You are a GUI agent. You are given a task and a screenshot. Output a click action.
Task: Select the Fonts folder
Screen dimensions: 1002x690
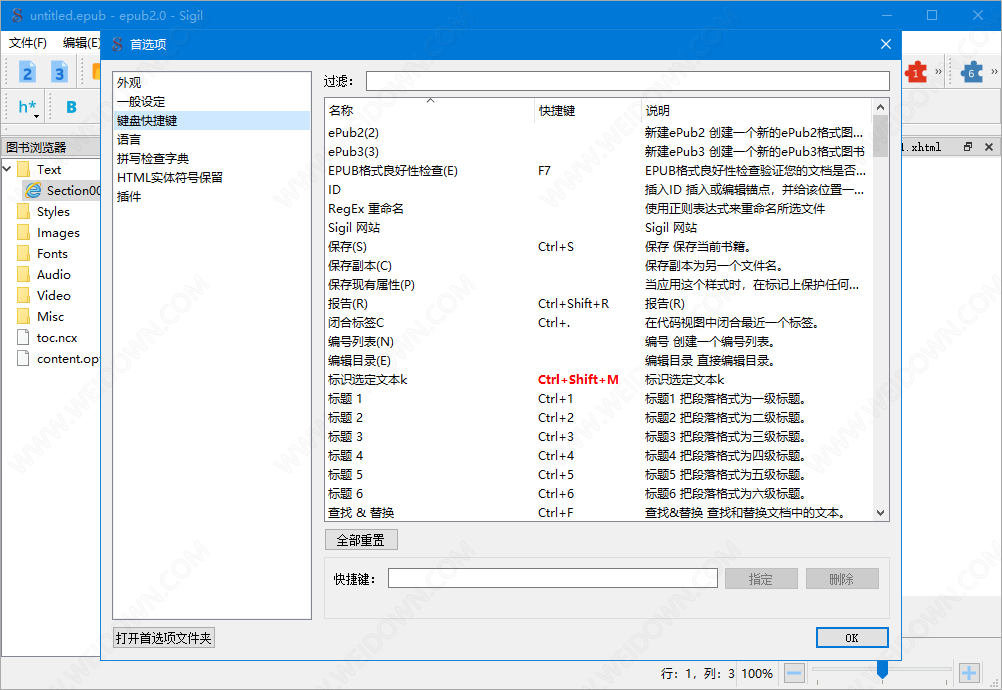point(52,254)
